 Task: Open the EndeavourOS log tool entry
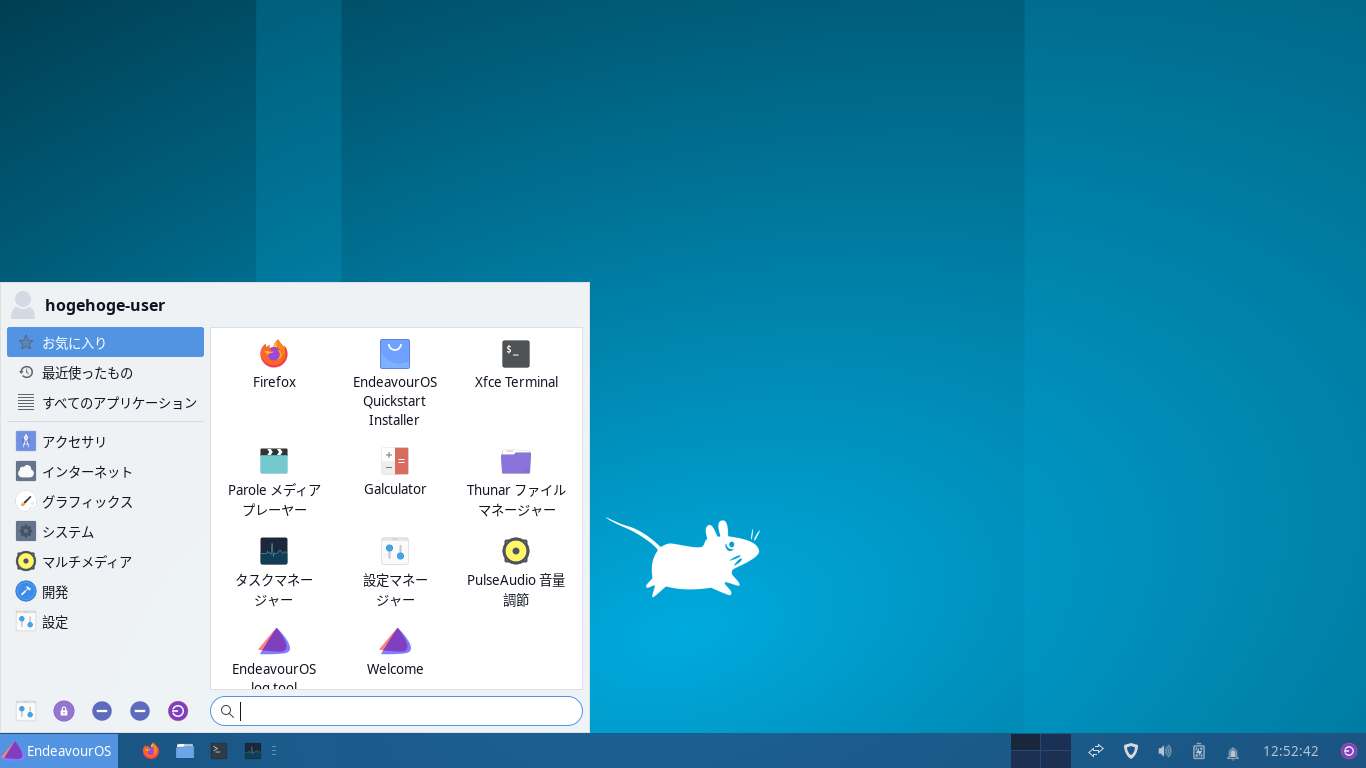click(274, 658)
